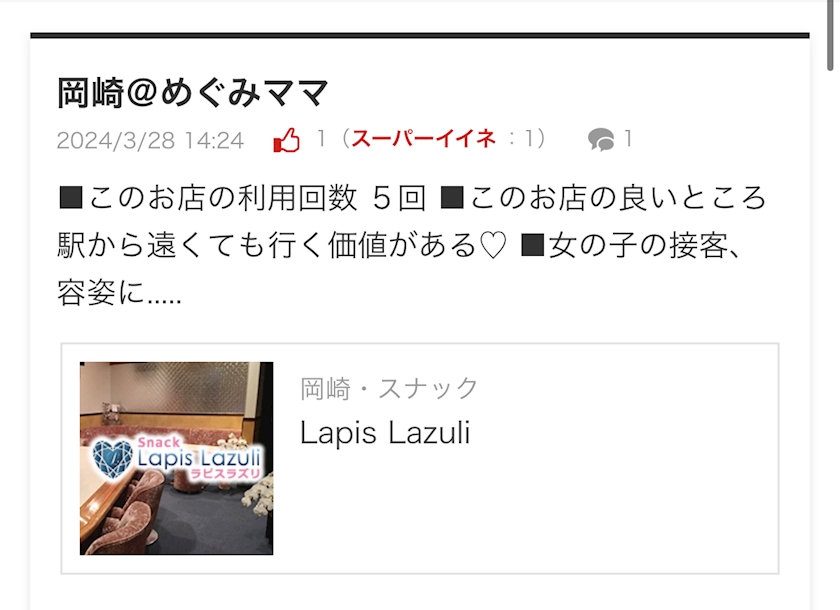Click the heart diamond logo in thumbnail
The height and width of the screenshot is (610, 840).
pyautogui.click(x=112, y=459)
